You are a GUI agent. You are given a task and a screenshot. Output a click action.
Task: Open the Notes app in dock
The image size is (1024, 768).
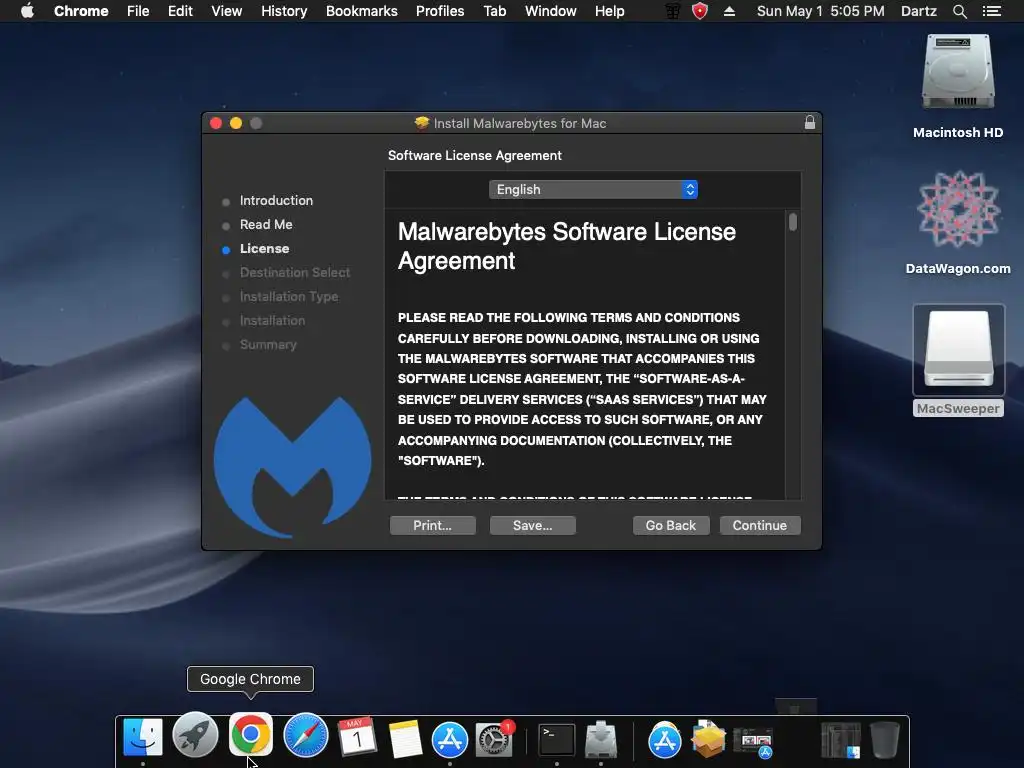(x=405, y=738)
